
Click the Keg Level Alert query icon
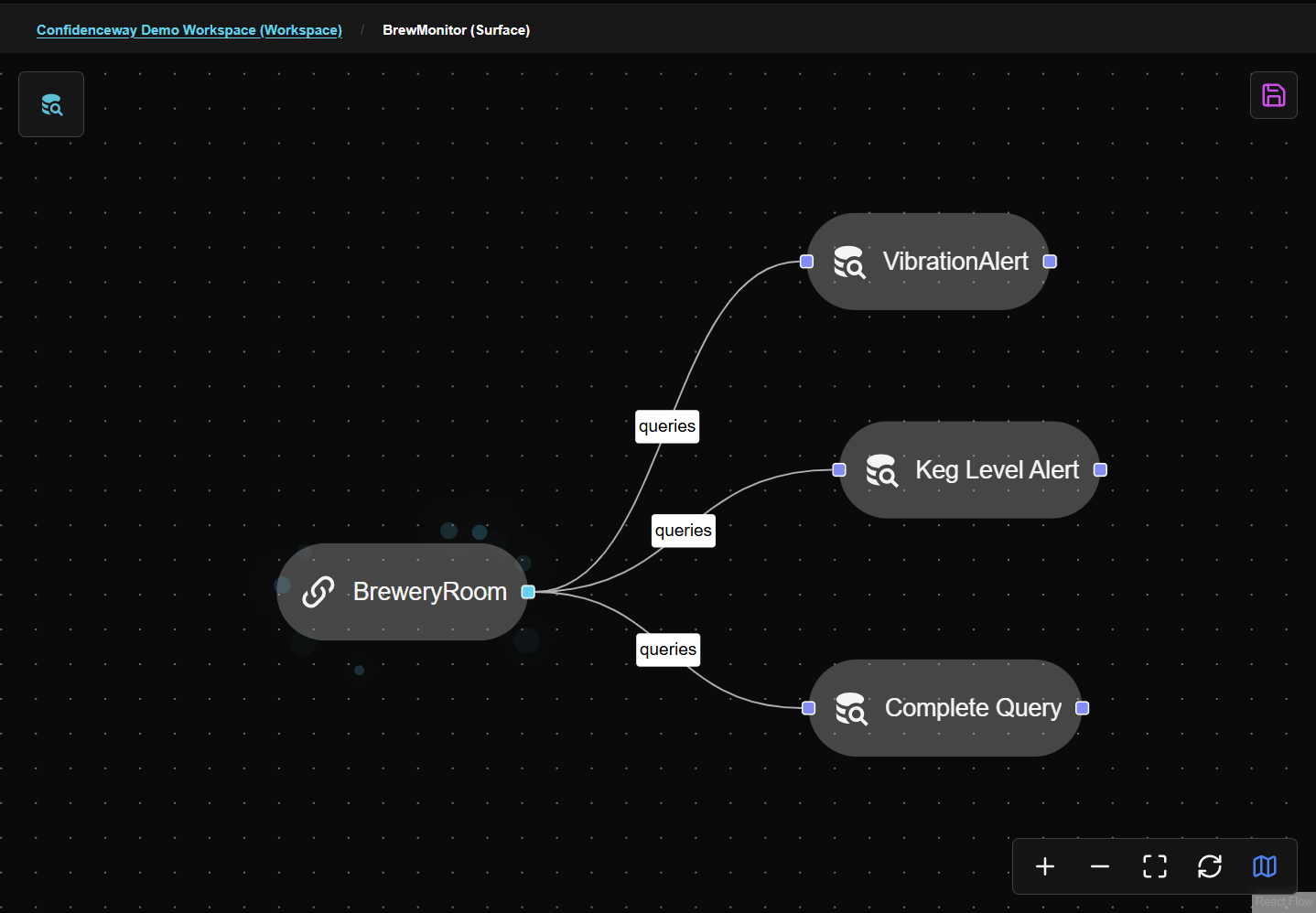pos(882,470)
